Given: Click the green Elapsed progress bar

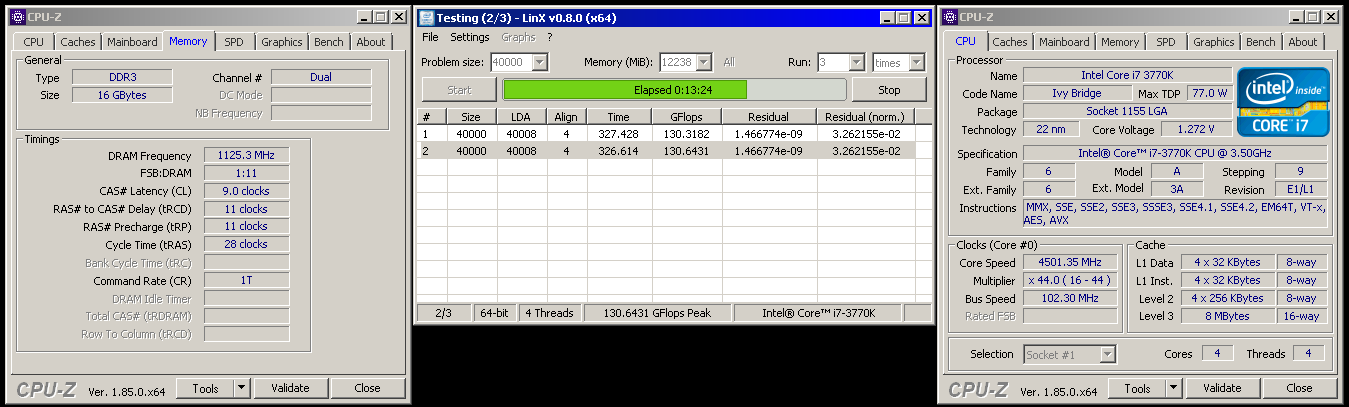Looking at the screenshot, I should coord(673,90).
